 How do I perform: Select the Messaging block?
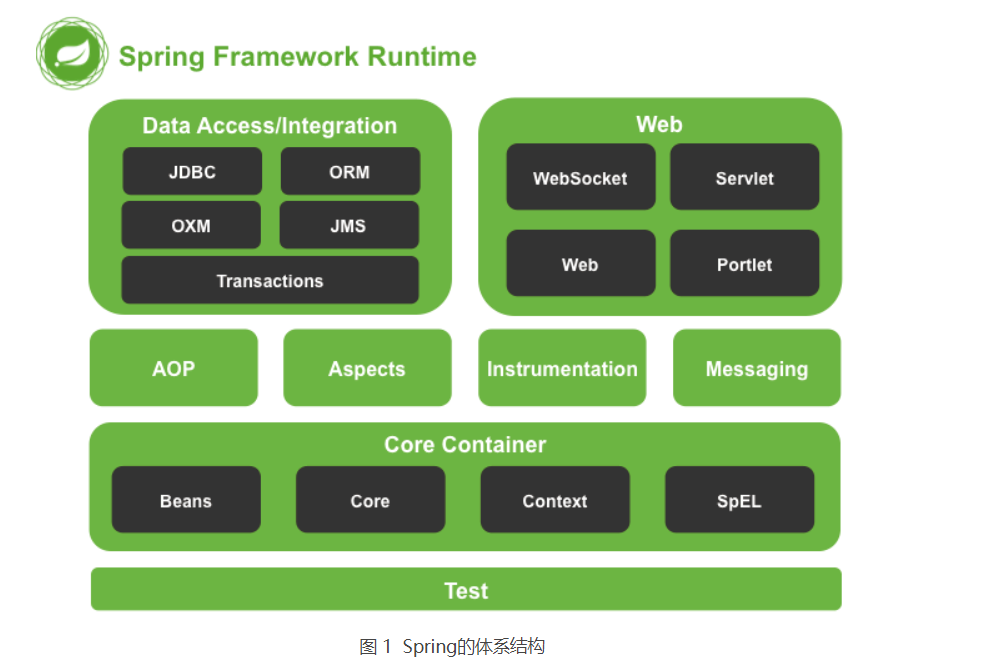757,368
